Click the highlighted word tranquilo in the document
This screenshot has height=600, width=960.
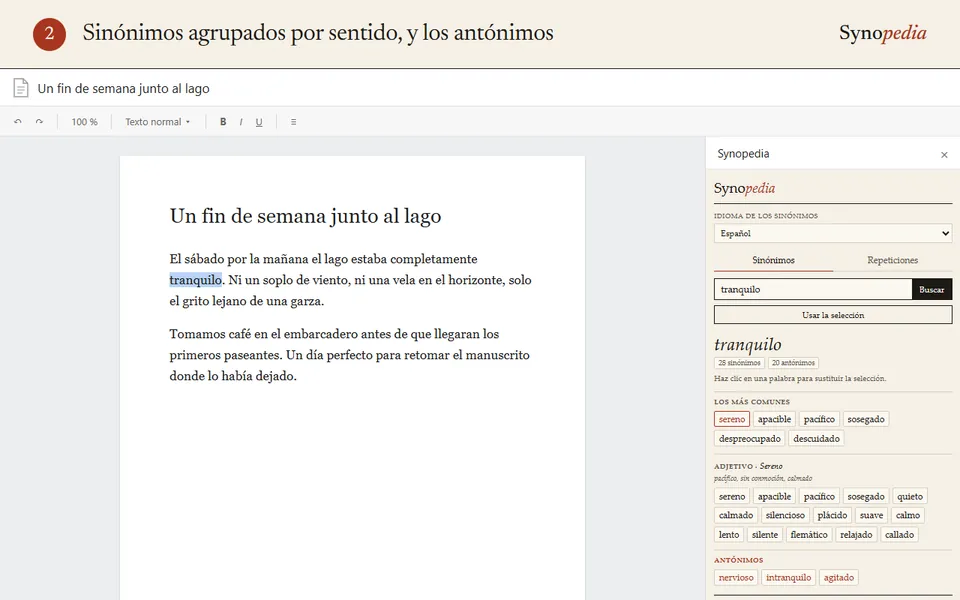tap(195, 280)
